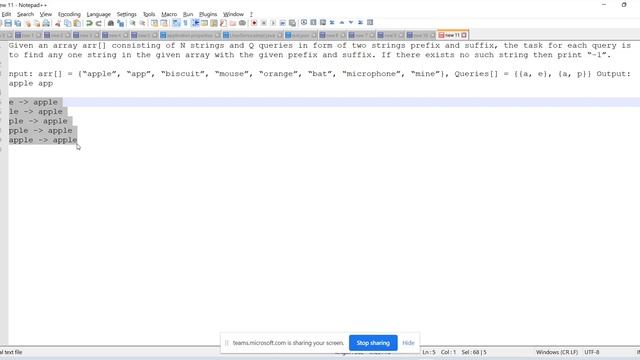
Task: Open the Tools menu
Action: tap(149, 14)
